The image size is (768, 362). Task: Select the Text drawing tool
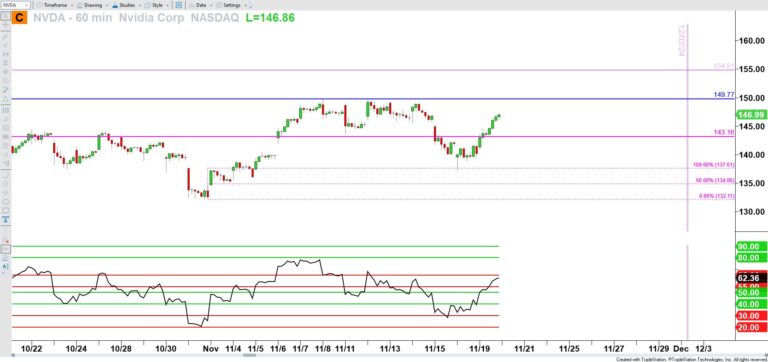point(5,219)
